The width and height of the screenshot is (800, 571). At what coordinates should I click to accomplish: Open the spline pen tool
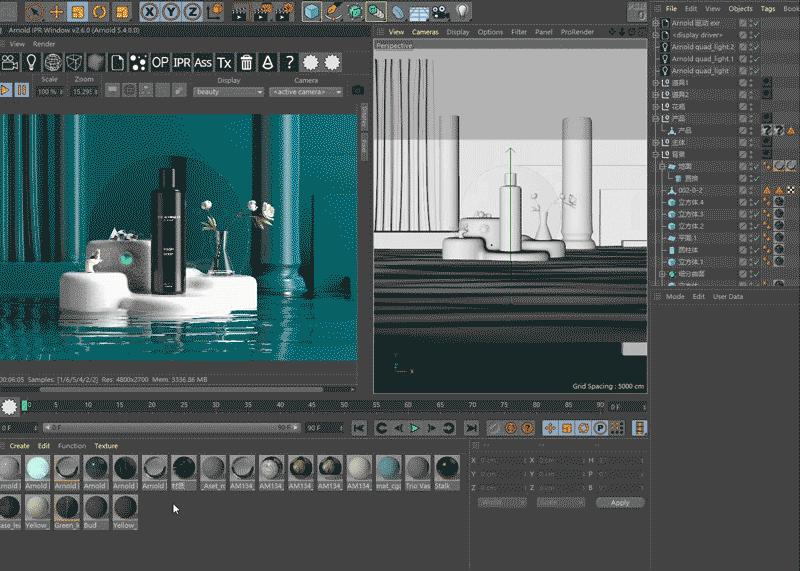(x=333, y=11)
